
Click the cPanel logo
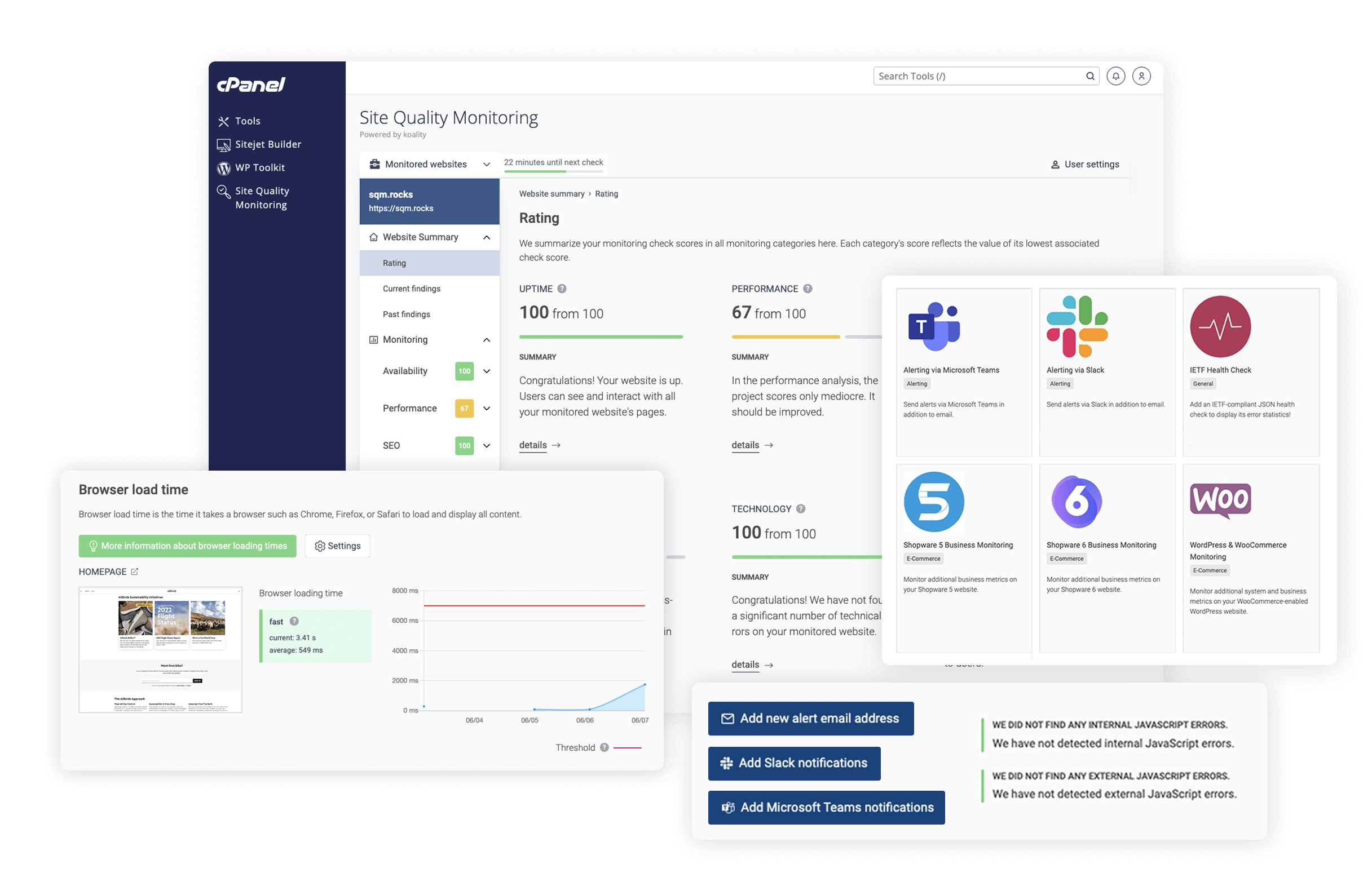[x=250, y=85]
